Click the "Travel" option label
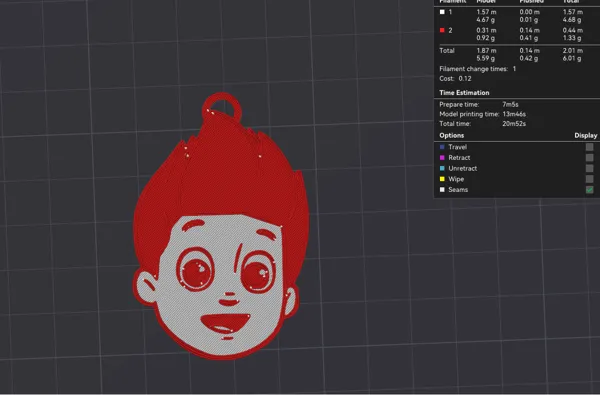This screenshot has height=395, width=600. click(x=457, y=147)
